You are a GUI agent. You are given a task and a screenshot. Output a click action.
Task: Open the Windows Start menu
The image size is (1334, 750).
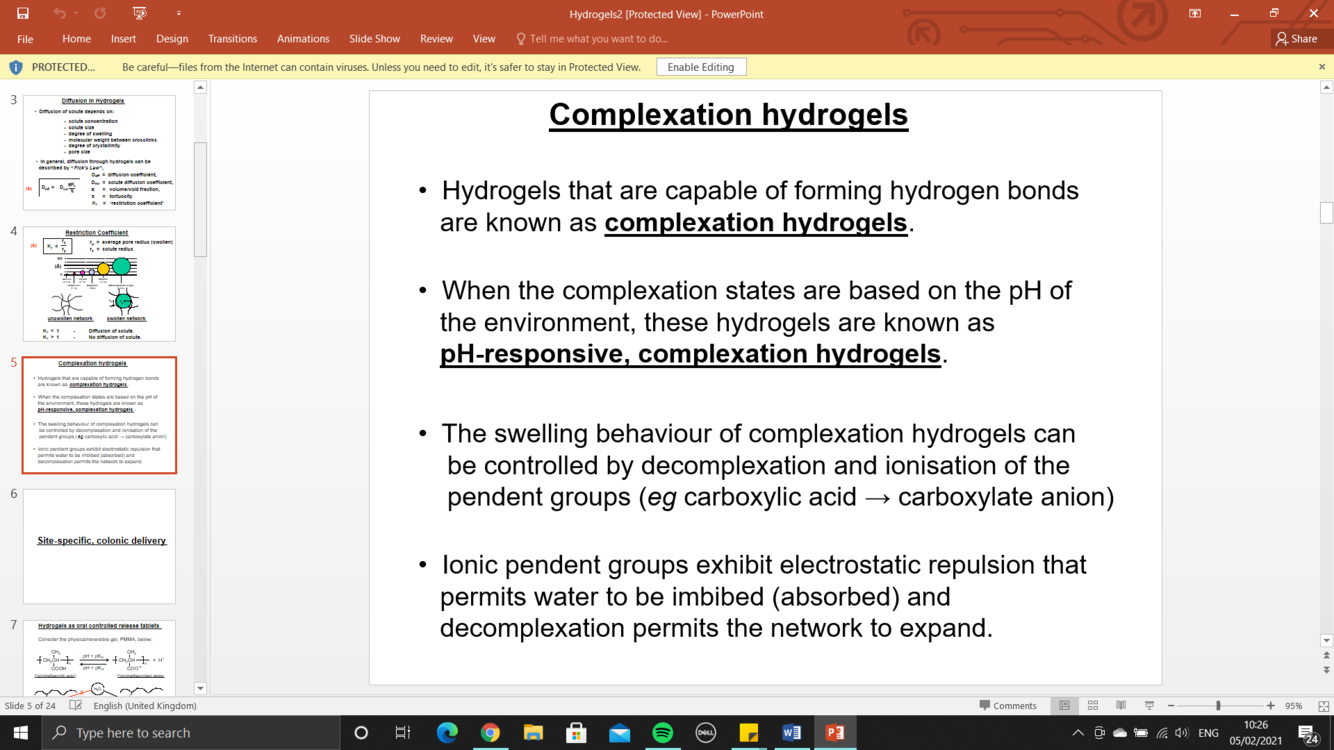(x=20, y=733)
